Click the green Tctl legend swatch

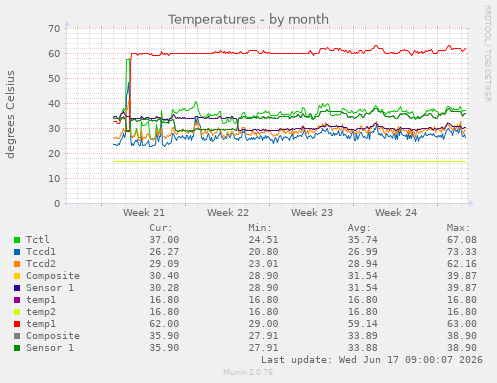tap(17, 240)
